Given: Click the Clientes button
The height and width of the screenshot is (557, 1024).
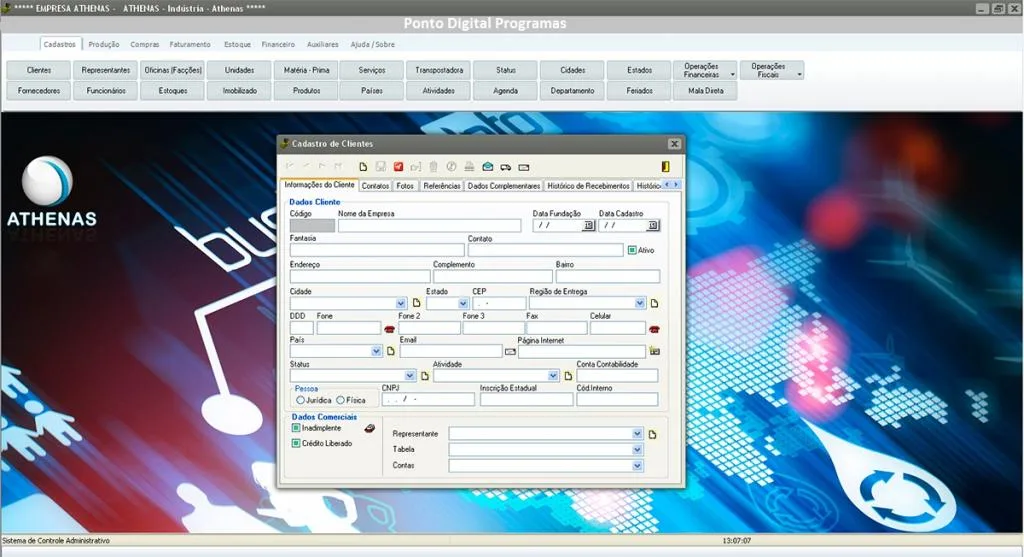Looking at the screenshot, I should 39,70.
